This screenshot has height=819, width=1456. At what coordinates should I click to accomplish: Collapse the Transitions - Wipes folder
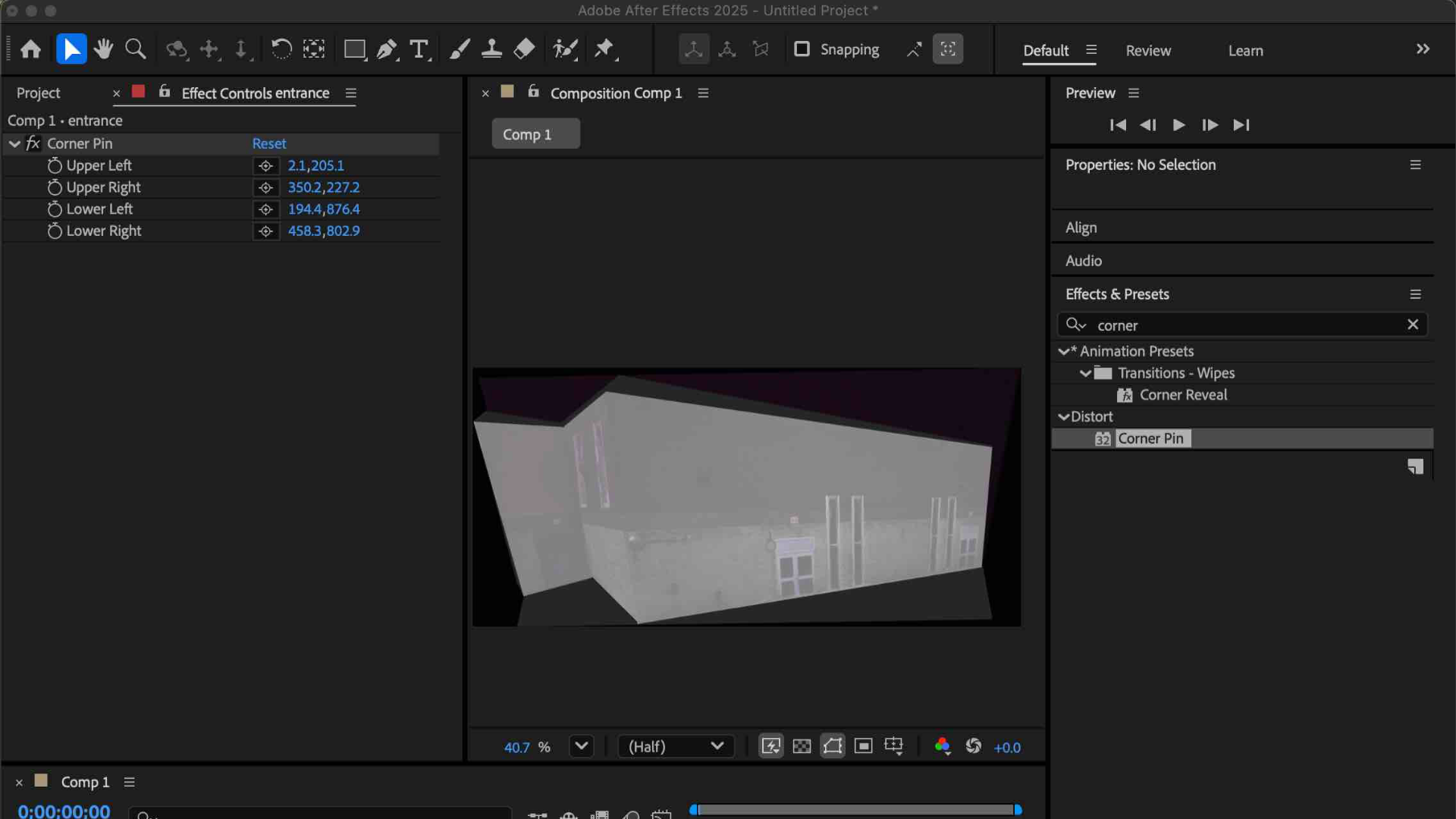coord(1086,372)
